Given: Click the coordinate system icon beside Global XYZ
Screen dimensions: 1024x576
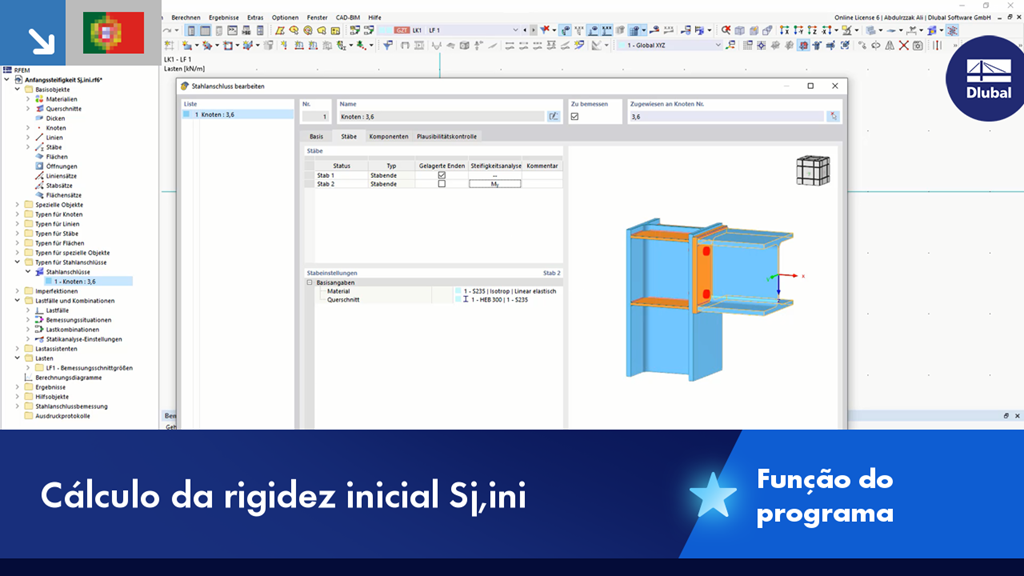Looking at the screenshot, I should tap(730, 45).
